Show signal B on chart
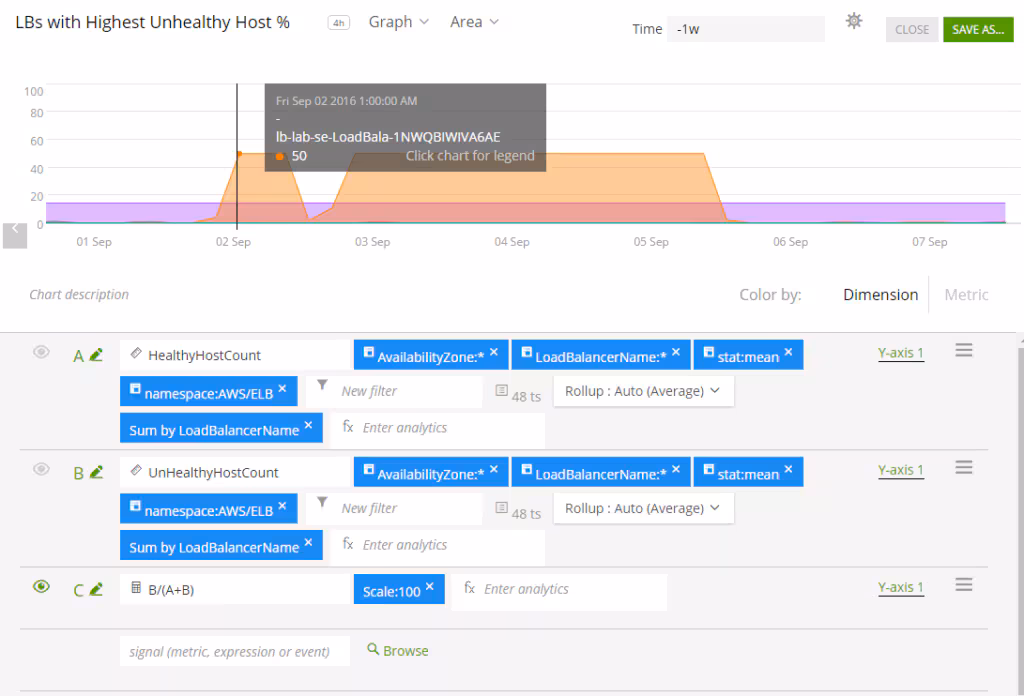Viewport: 1024px width, 696px height. pos(41,469)
